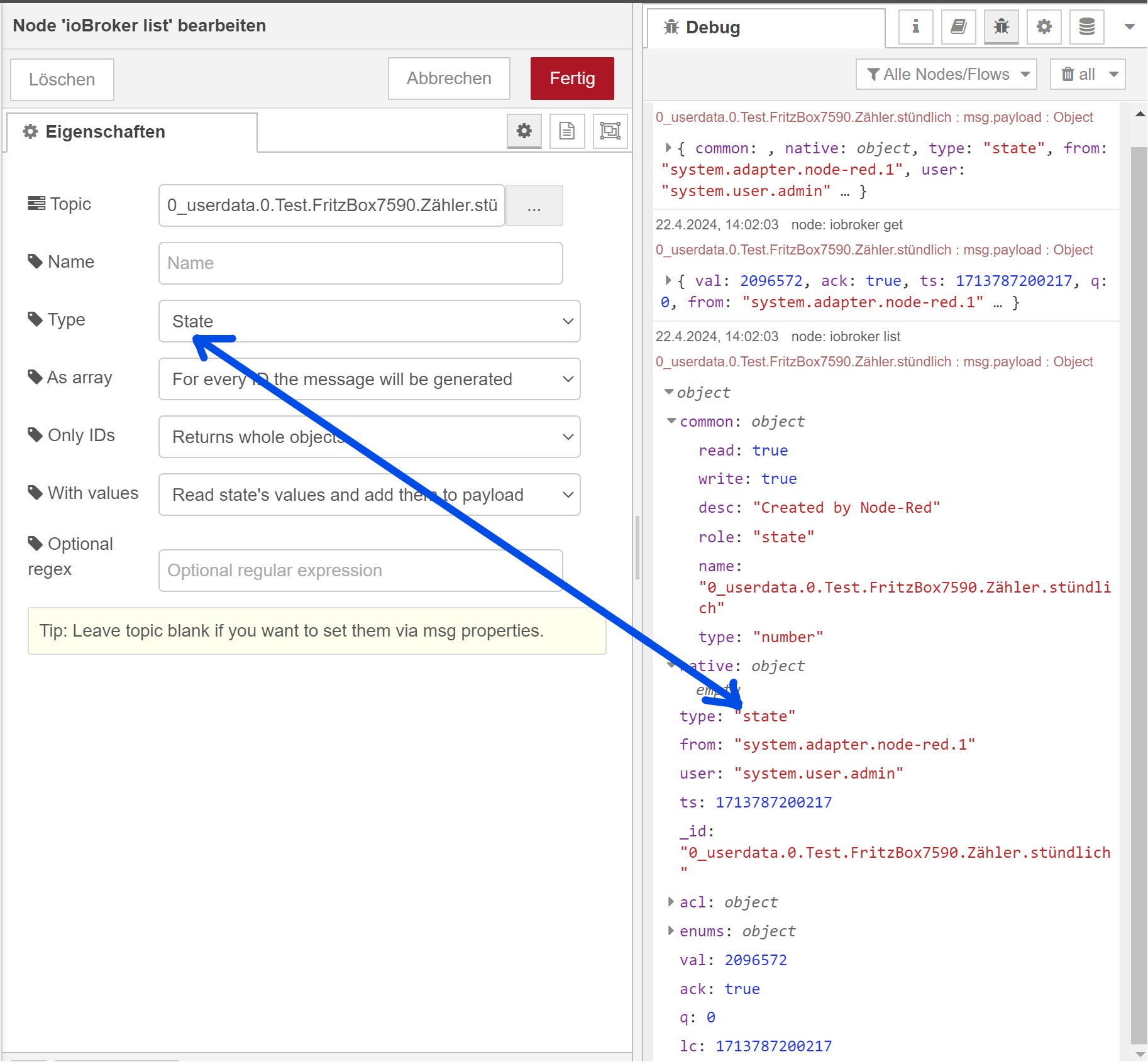This screenshot has width=1148, height=1062.
Task: Switch to the Debug sidebar tab
Action: point(766,28)
